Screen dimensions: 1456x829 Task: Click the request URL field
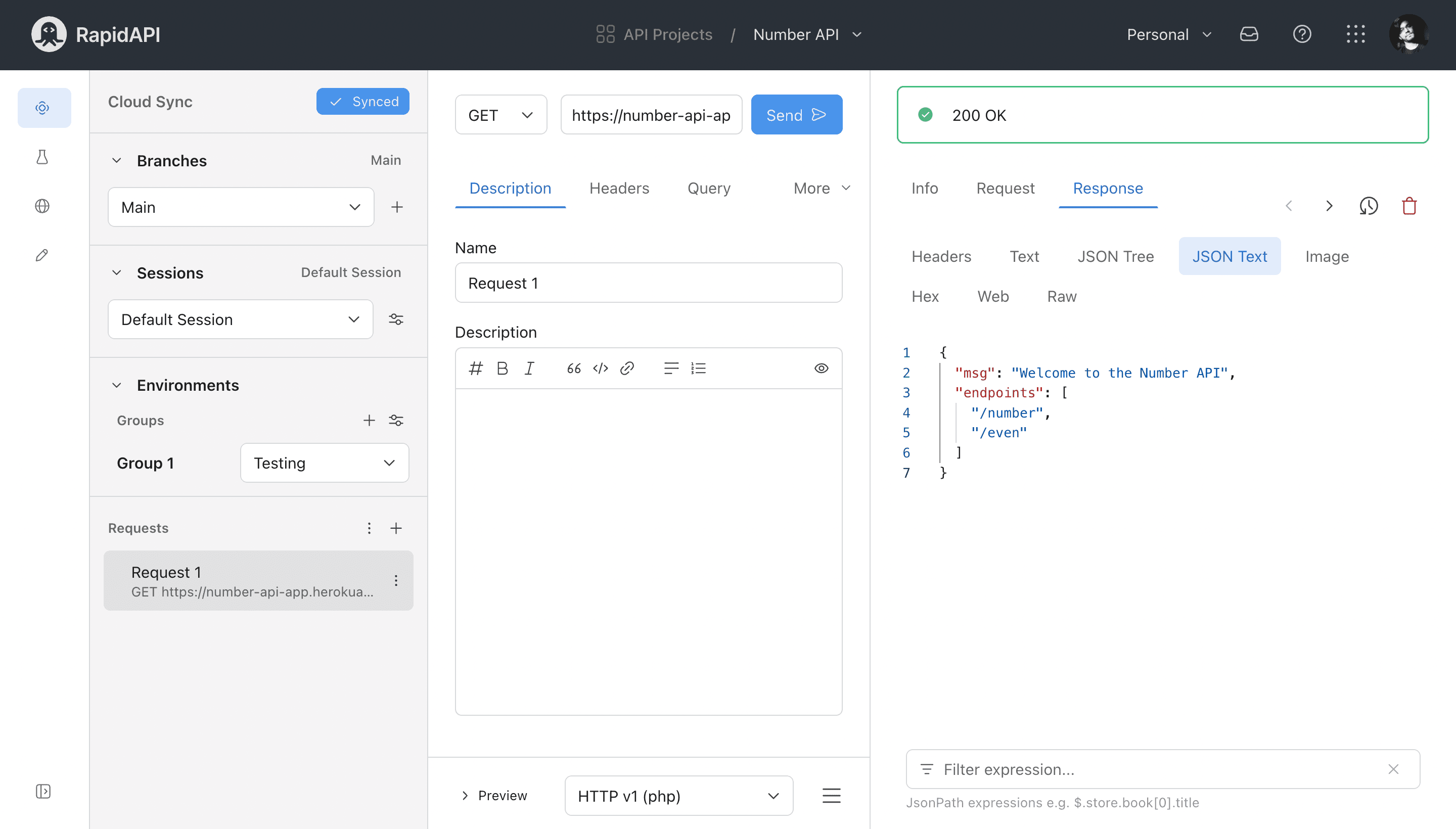tap(652, 115)
